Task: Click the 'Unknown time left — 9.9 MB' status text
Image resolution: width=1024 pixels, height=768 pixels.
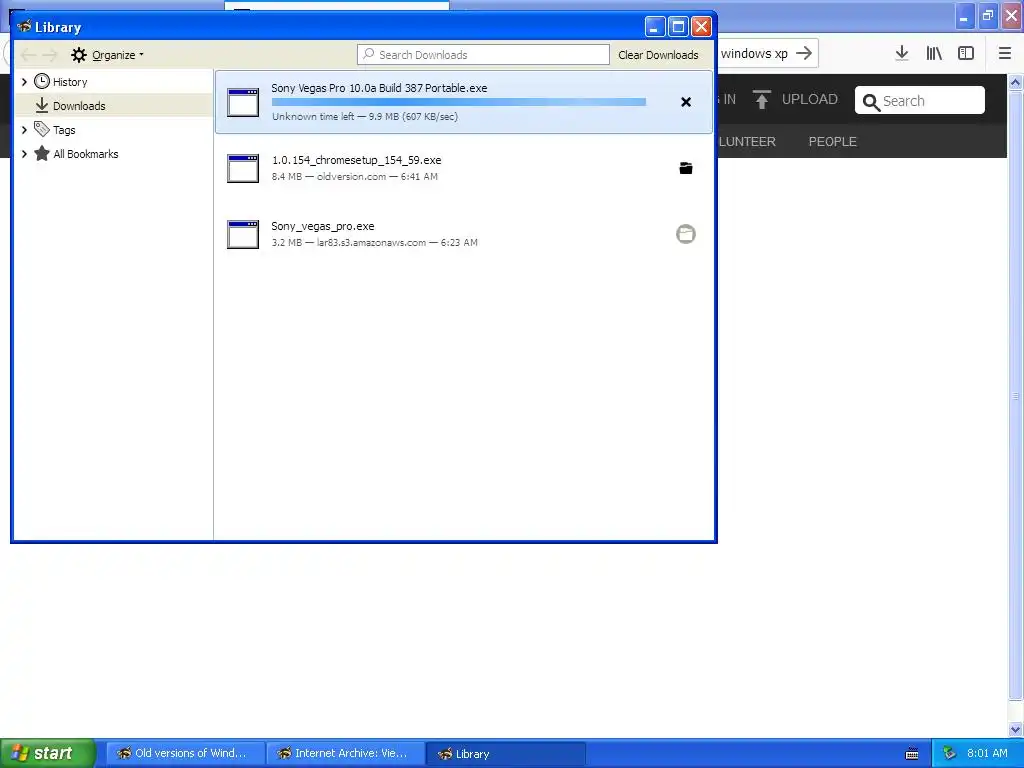Action: tap(365, 116)
